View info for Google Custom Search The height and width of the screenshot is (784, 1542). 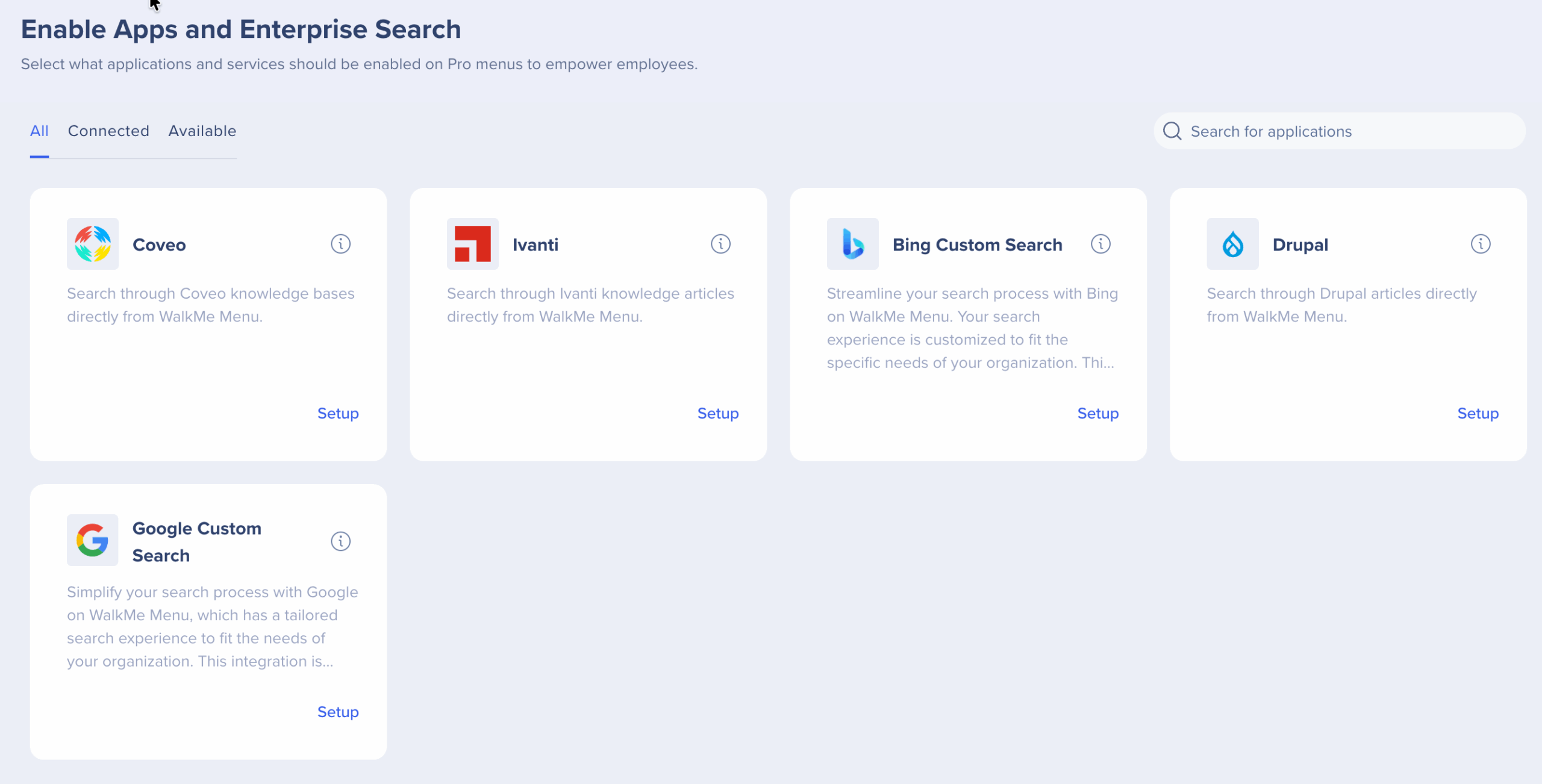(x=340, y=541)
